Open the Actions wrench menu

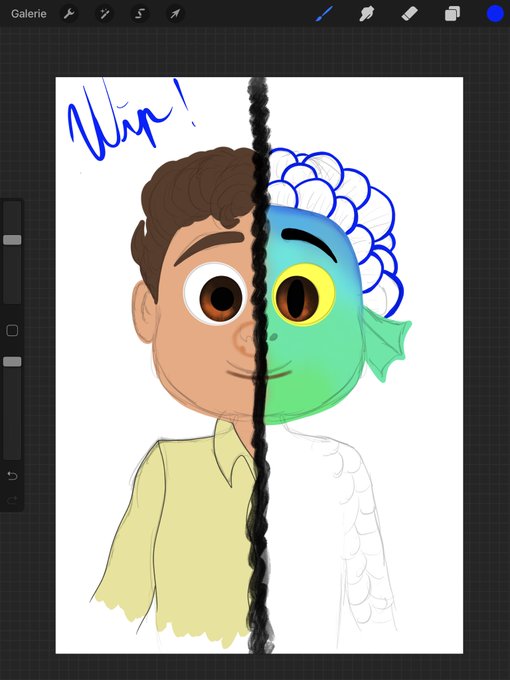tap(69, 14)
